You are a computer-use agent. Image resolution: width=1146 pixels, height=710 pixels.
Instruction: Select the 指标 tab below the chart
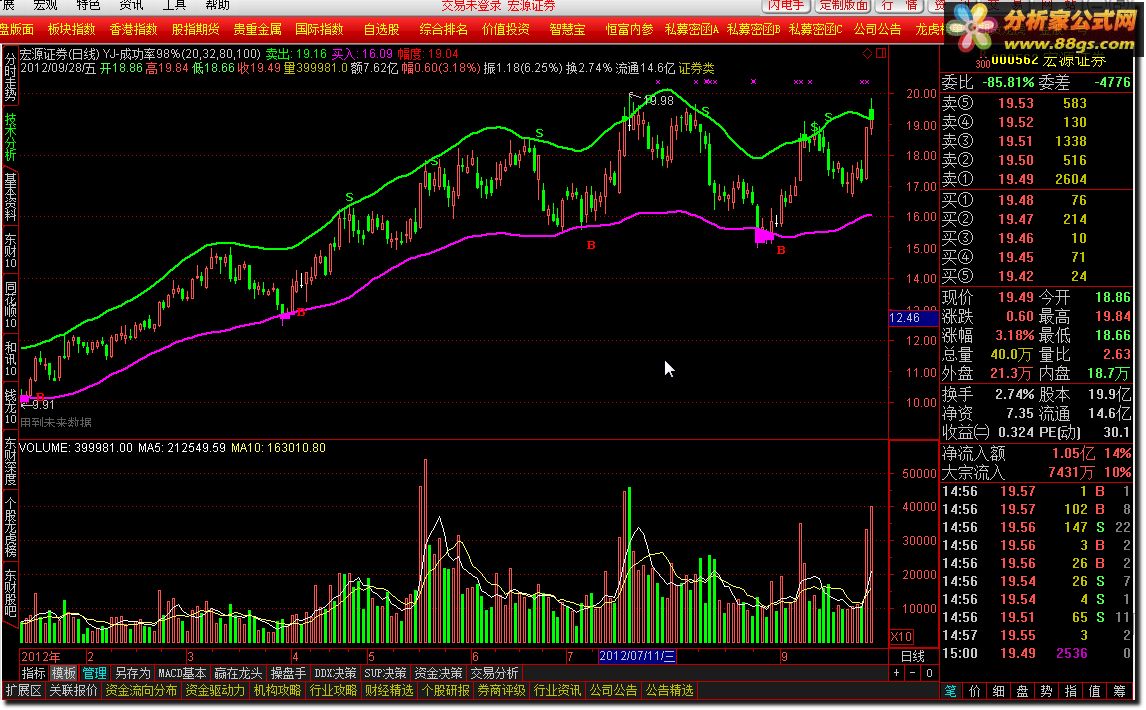pyautogui.click(x=34, y=673)
